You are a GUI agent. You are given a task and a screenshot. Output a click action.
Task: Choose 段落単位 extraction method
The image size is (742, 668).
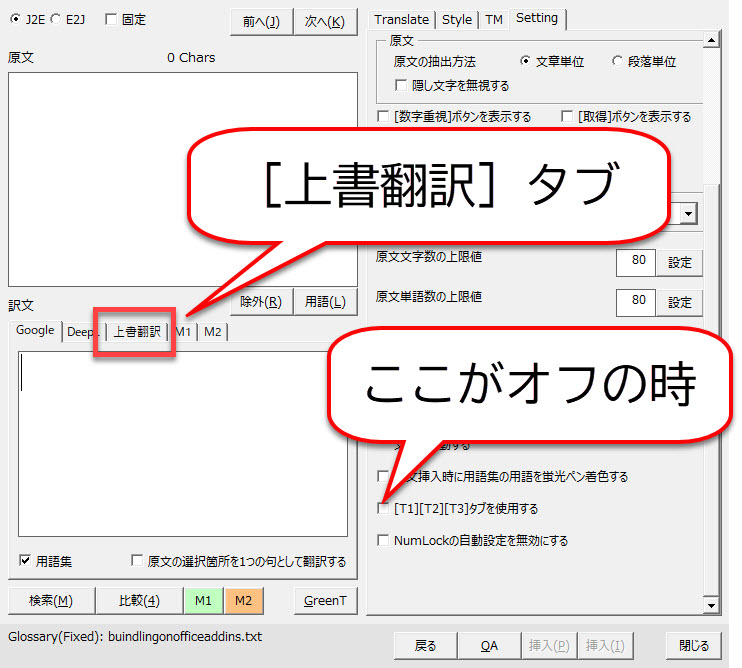[x=617, y=61]
